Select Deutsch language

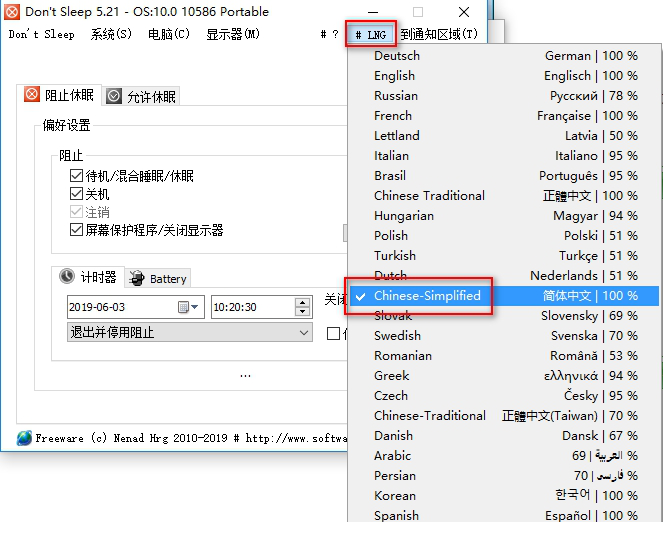point(506,56)
